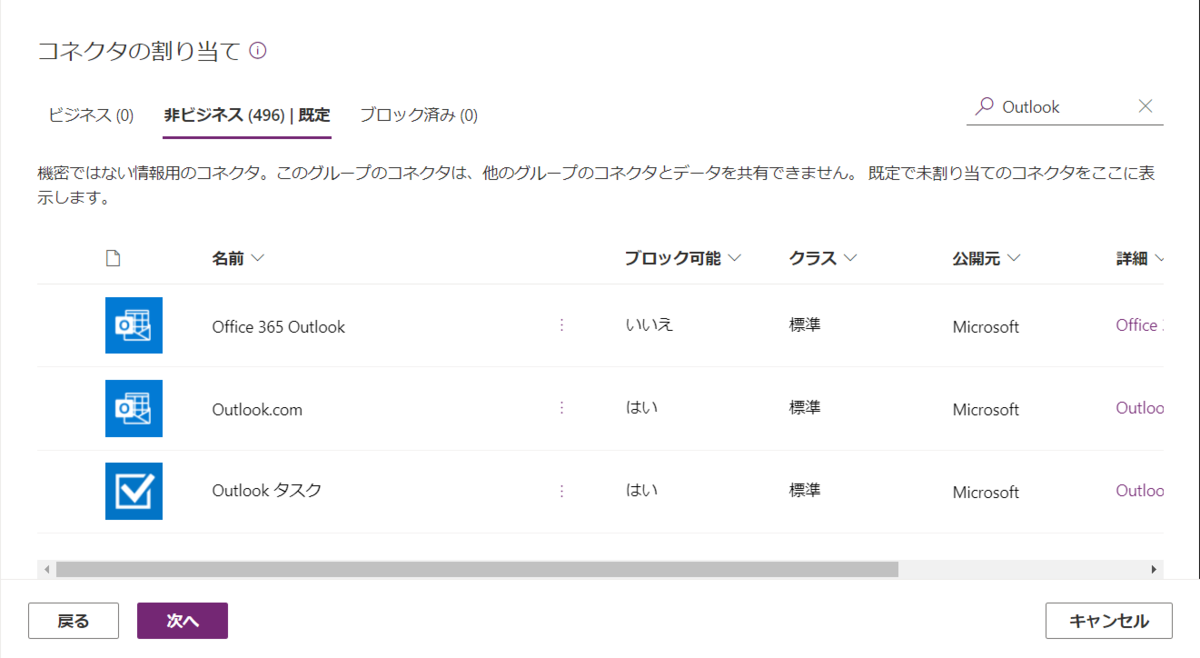This screenshot has width=1200, height=658.
Task: Click the Outlook search input field
Action: (x=1065, y=106)
